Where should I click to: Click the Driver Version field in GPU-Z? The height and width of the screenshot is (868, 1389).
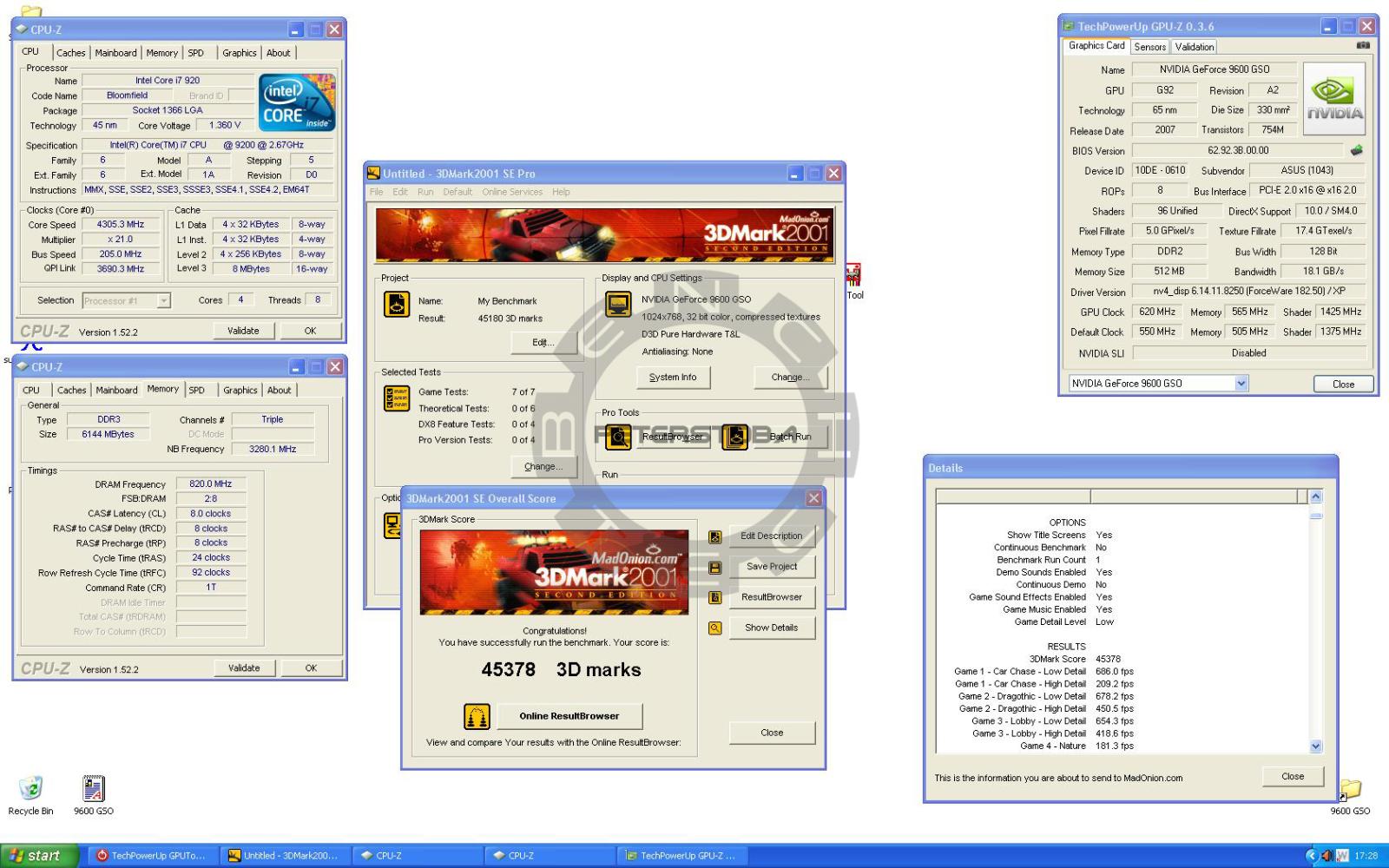(x=1249, y=292)
